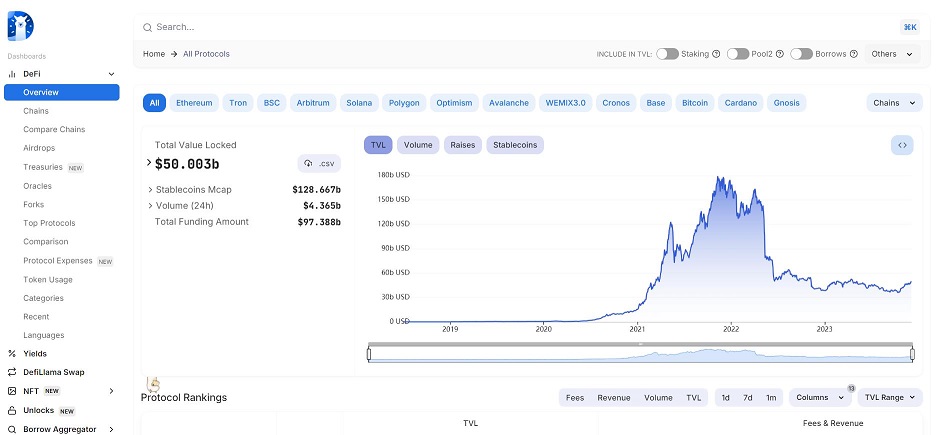Click the chart time range slider

pos(640,354)
